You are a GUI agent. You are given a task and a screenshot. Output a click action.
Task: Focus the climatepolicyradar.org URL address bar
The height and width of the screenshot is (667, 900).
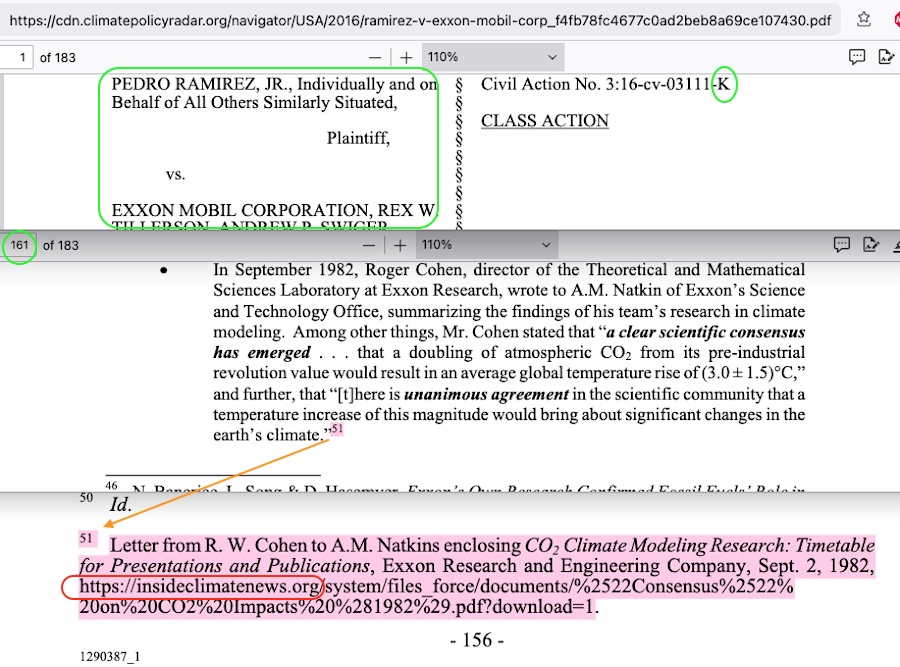420,20
